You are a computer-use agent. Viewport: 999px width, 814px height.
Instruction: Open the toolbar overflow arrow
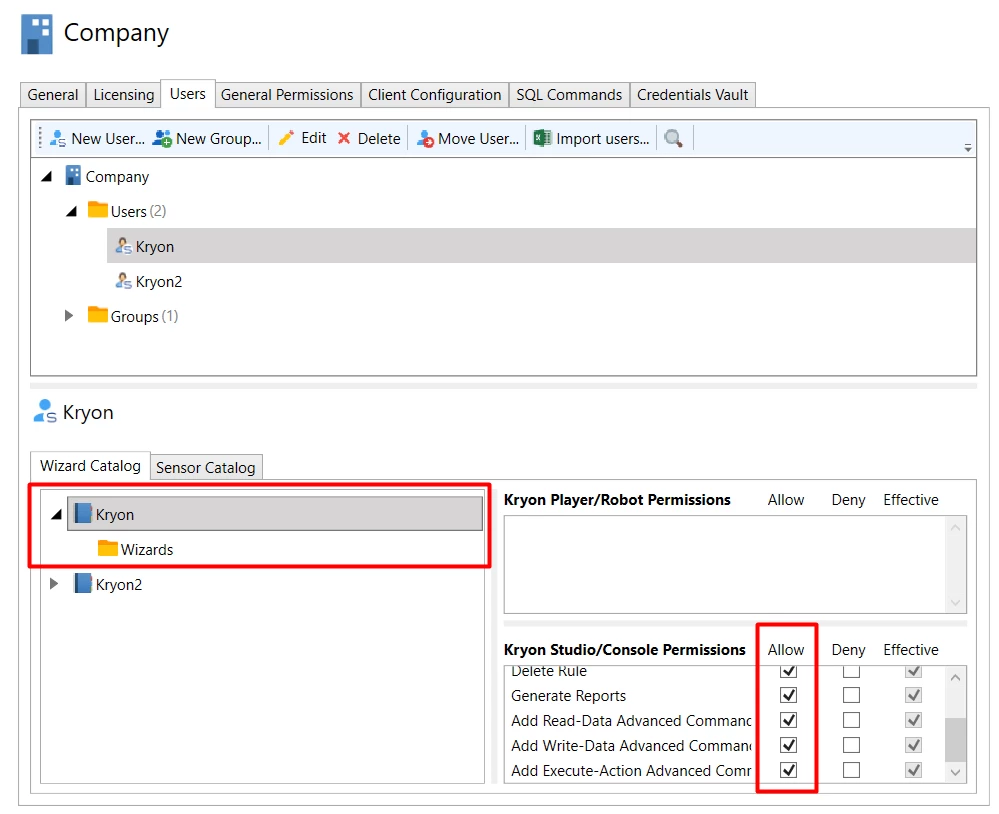[968, 148]
